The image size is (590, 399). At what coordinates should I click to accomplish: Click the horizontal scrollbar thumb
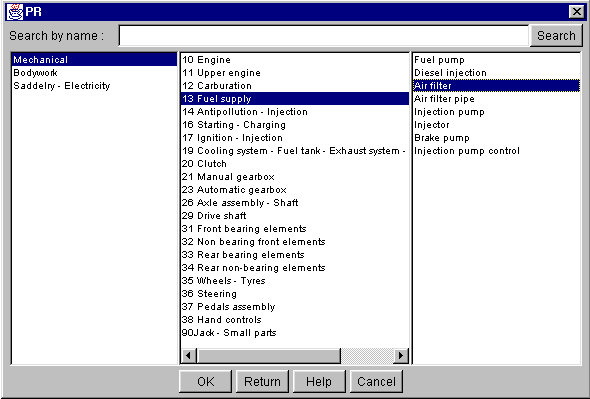(x=269, y=355)
